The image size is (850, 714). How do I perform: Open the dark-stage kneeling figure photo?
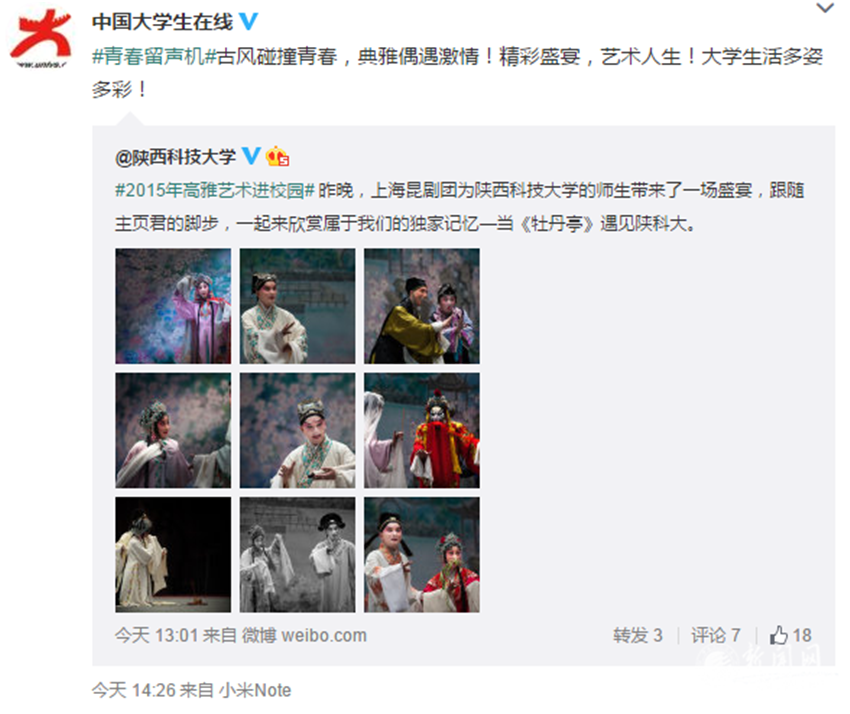(x=173, y=555)
